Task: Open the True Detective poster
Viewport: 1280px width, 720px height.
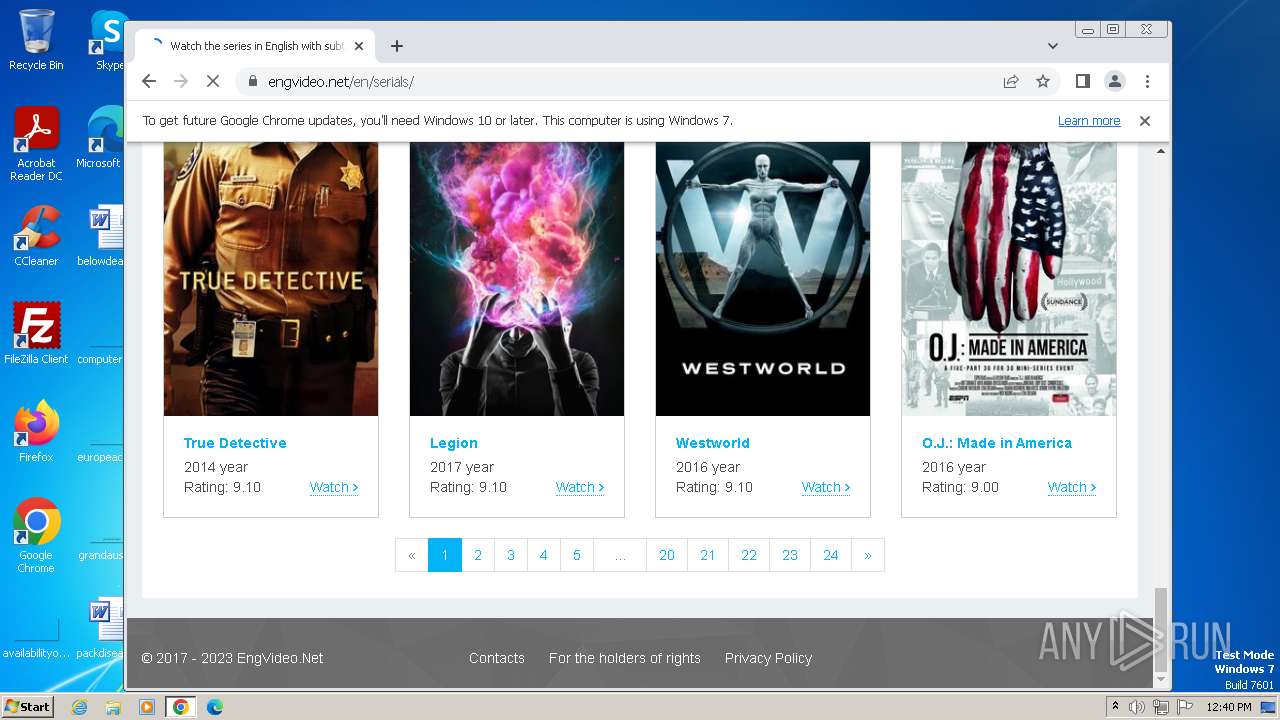Action: coord(271,279)
